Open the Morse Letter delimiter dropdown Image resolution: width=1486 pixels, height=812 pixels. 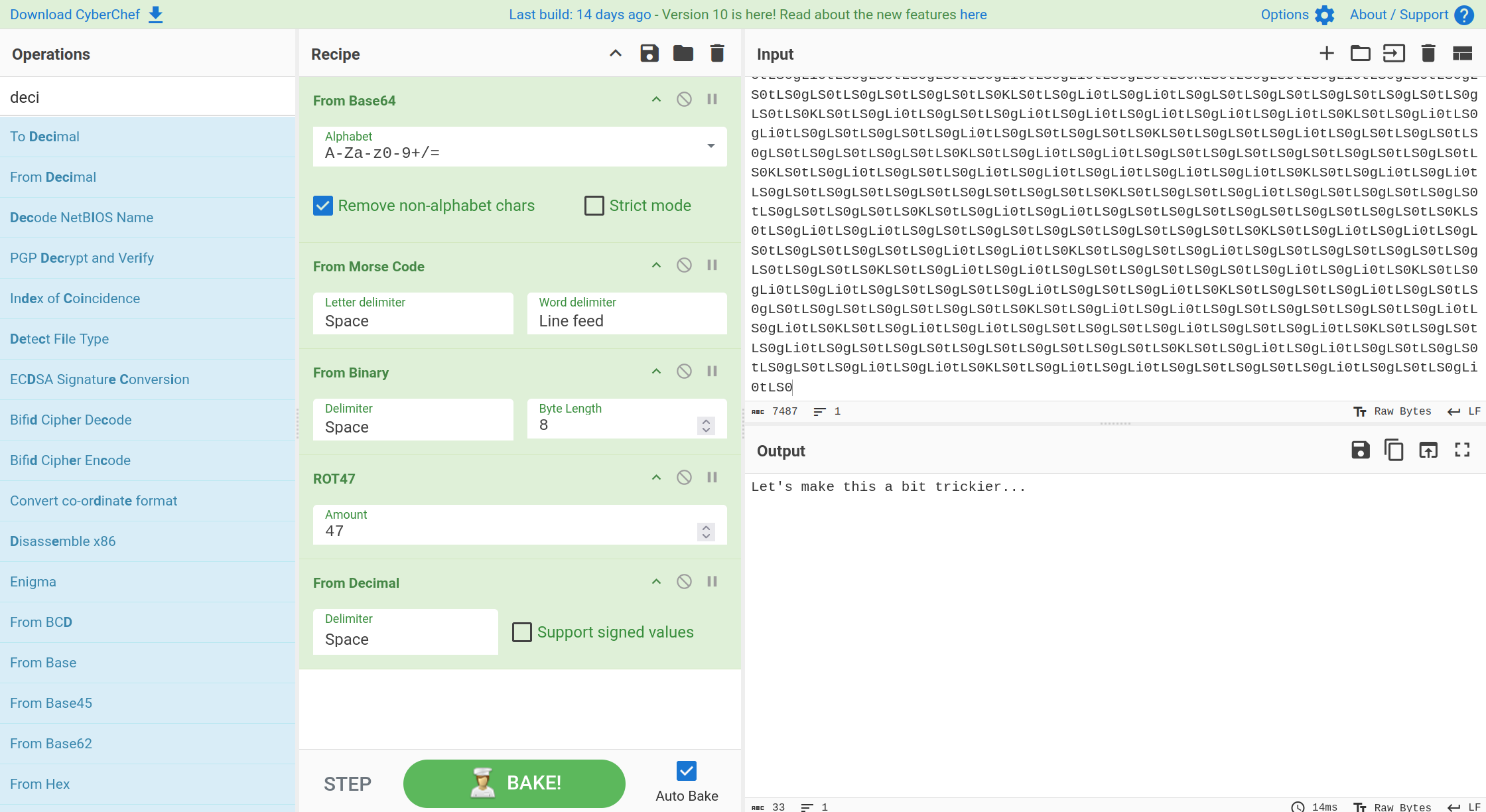[413, 313]
